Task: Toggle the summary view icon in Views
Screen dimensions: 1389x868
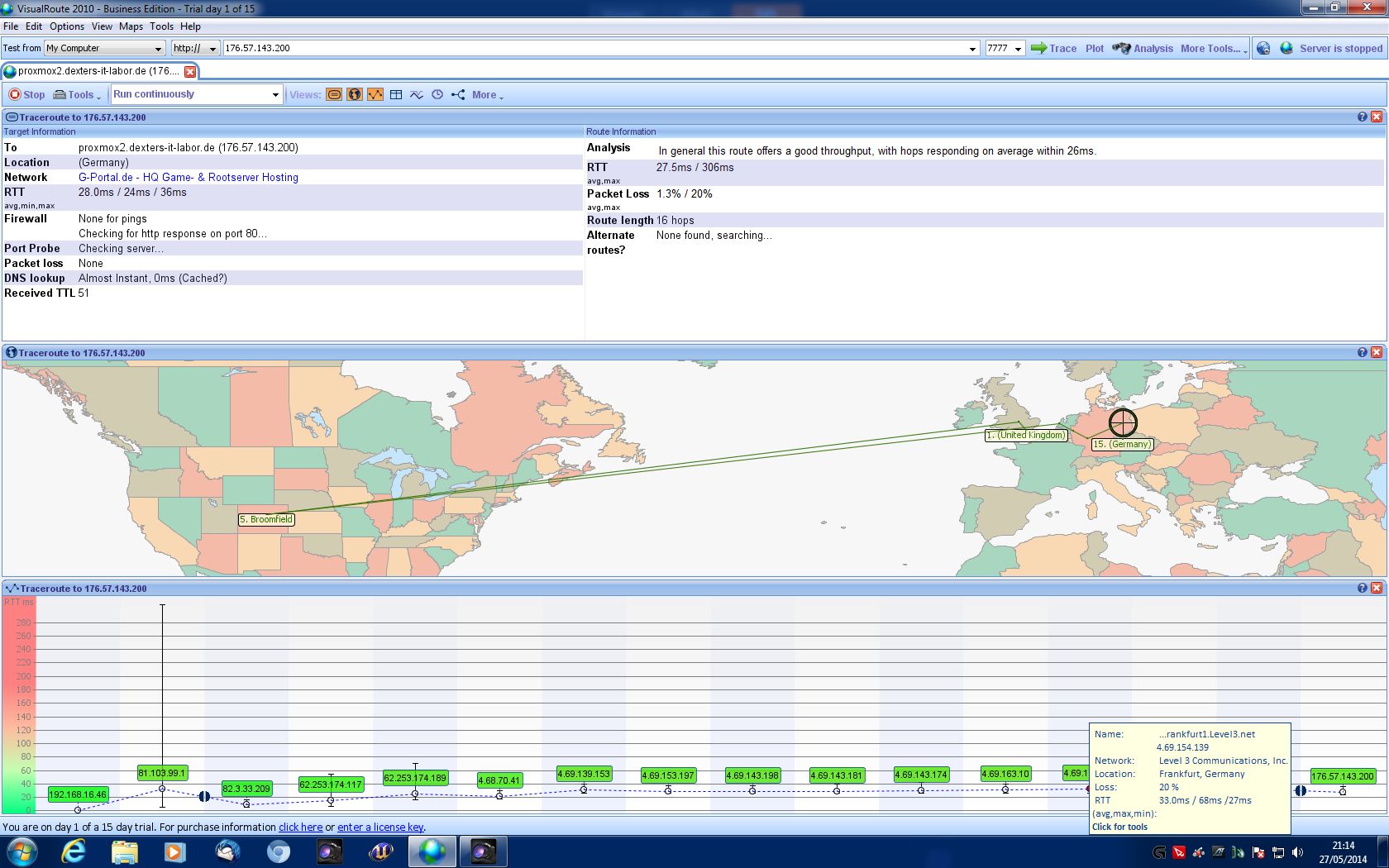Action: coord(334,95)
